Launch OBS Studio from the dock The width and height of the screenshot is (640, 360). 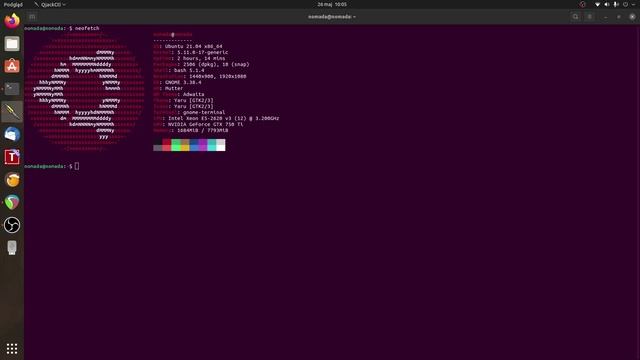click(x=12, y=225)
